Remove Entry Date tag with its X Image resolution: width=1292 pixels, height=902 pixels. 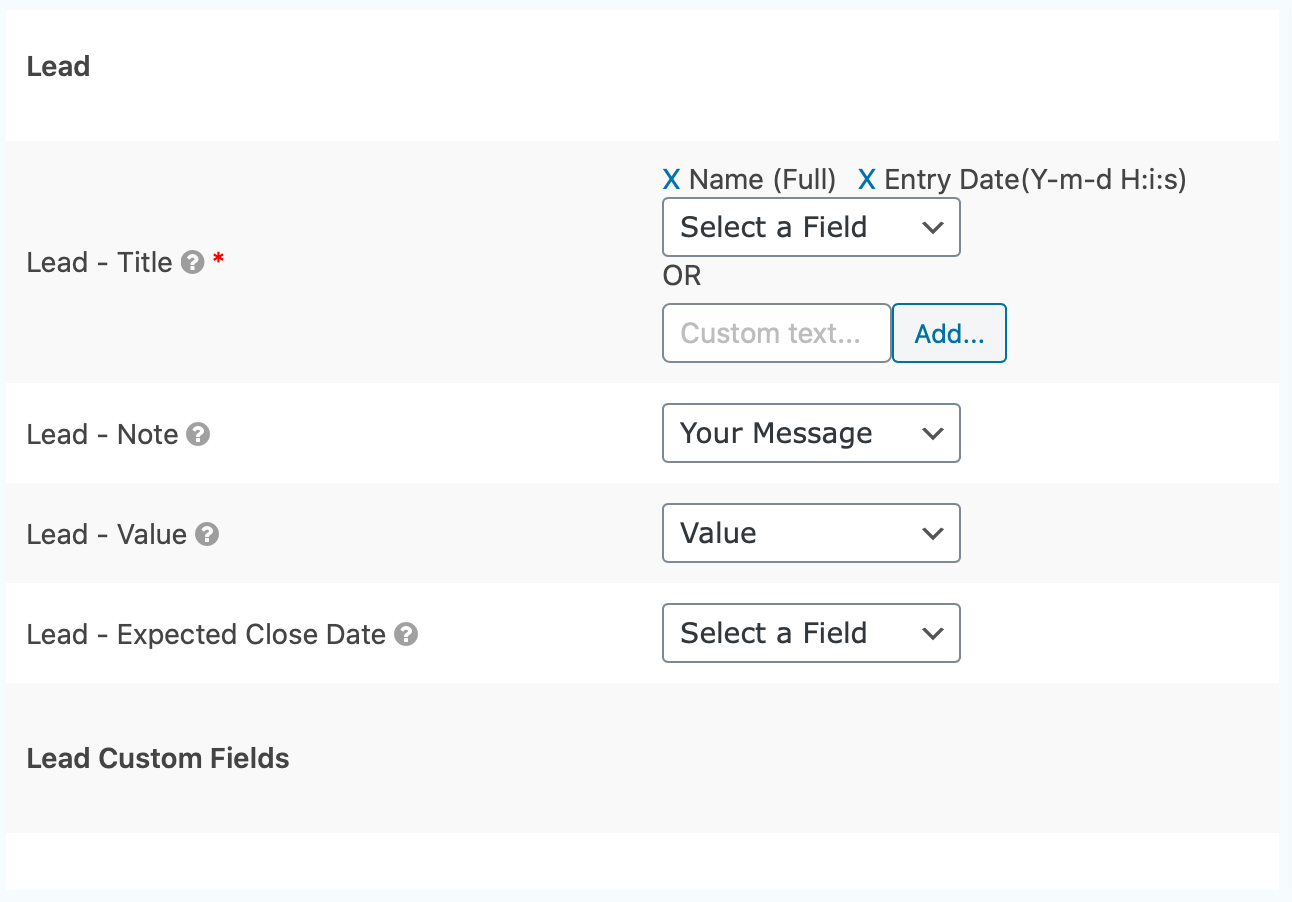click(867, 180)
